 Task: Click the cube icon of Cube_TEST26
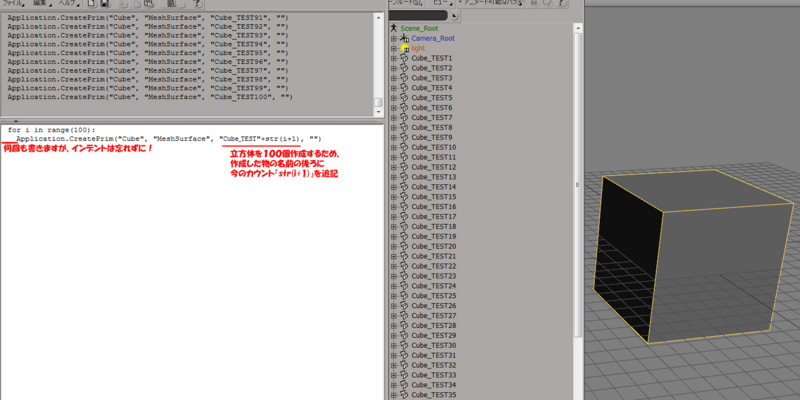[404, 306]
